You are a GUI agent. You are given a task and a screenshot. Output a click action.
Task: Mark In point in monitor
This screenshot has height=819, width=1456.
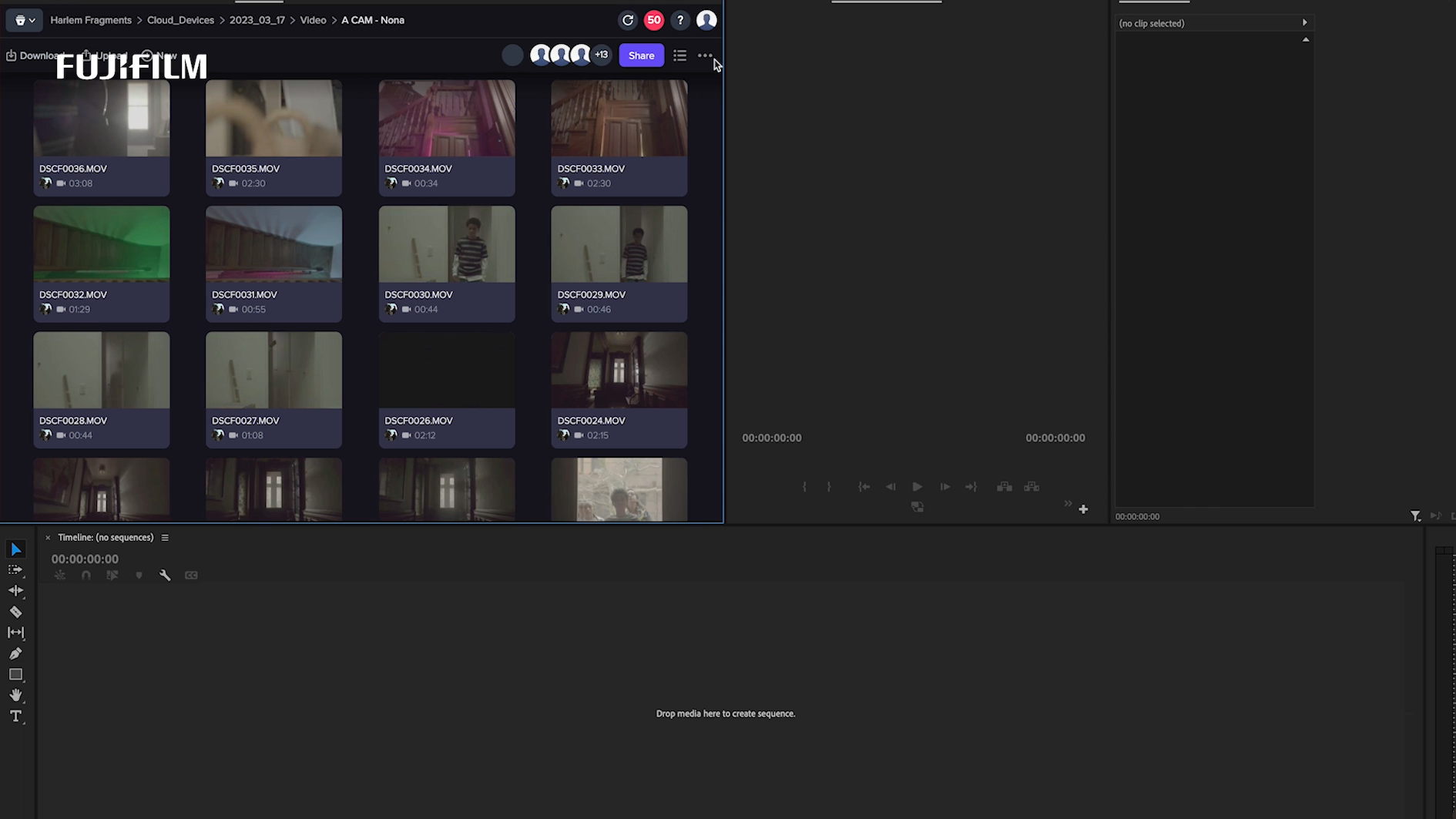coord(804,487)
